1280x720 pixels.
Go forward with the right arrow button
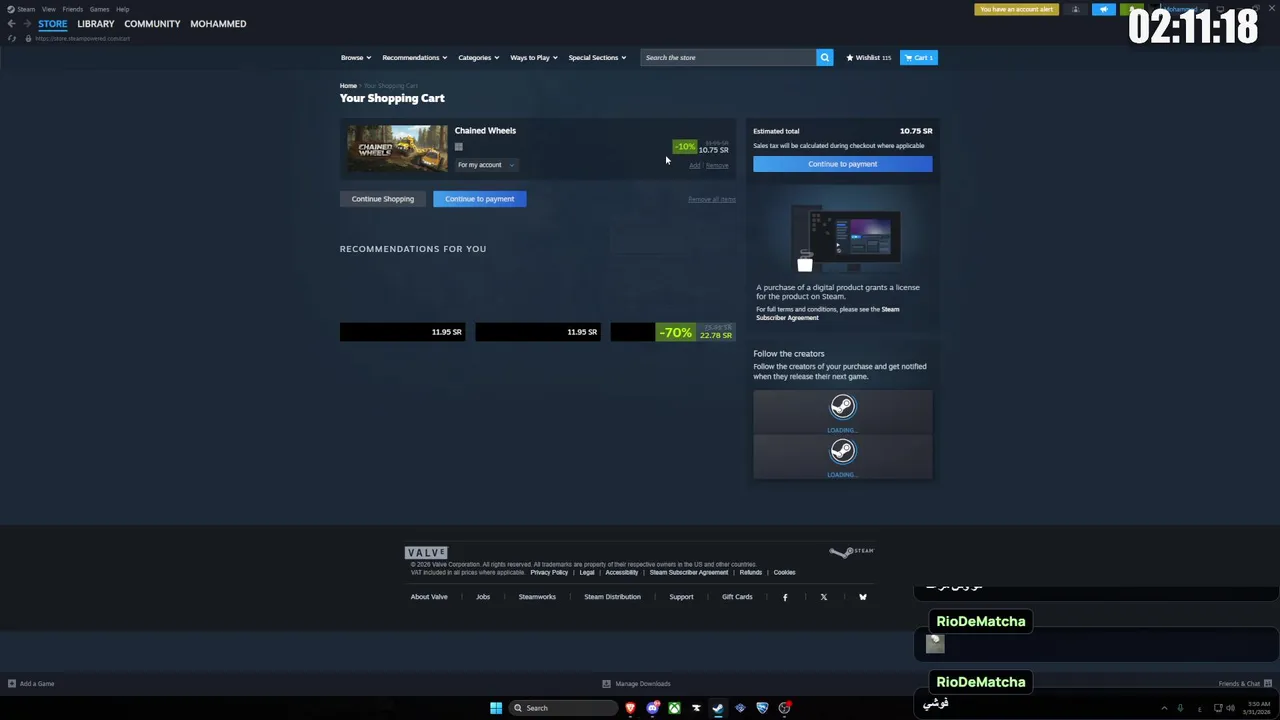[x=25, y=23]
